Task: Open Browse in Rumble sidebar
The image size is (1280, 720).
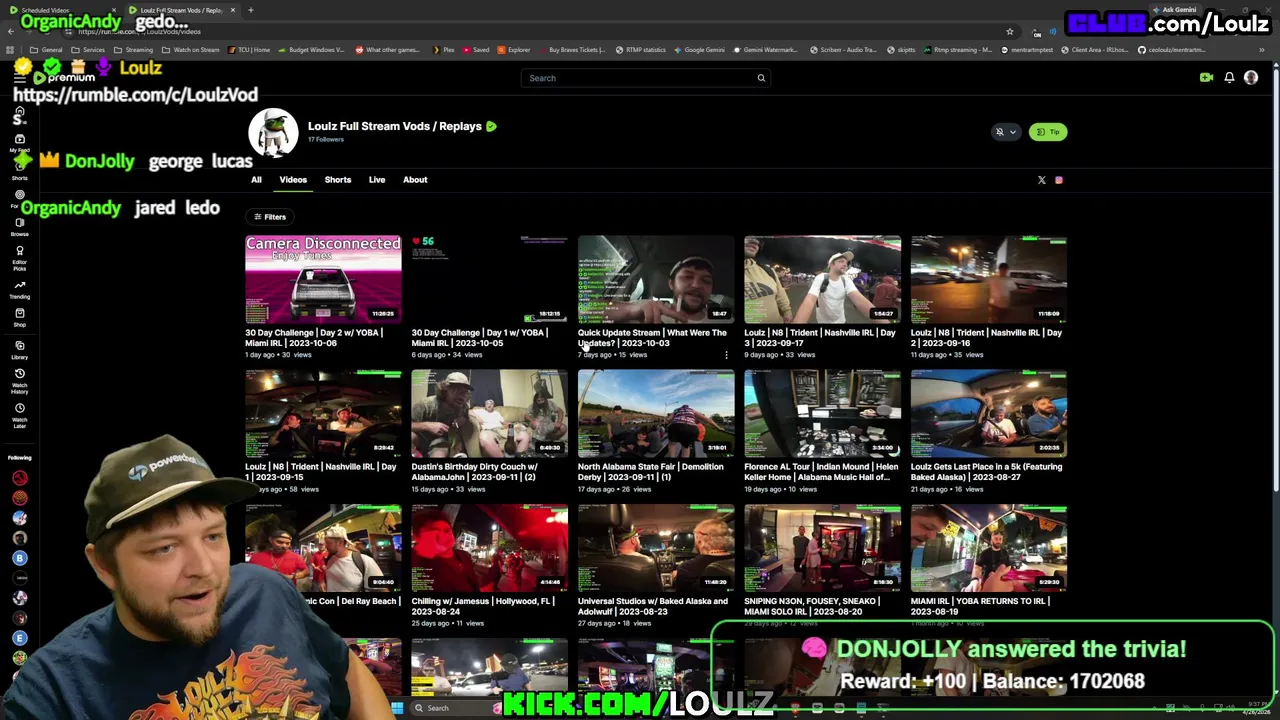Action: [x=19, y=227]
